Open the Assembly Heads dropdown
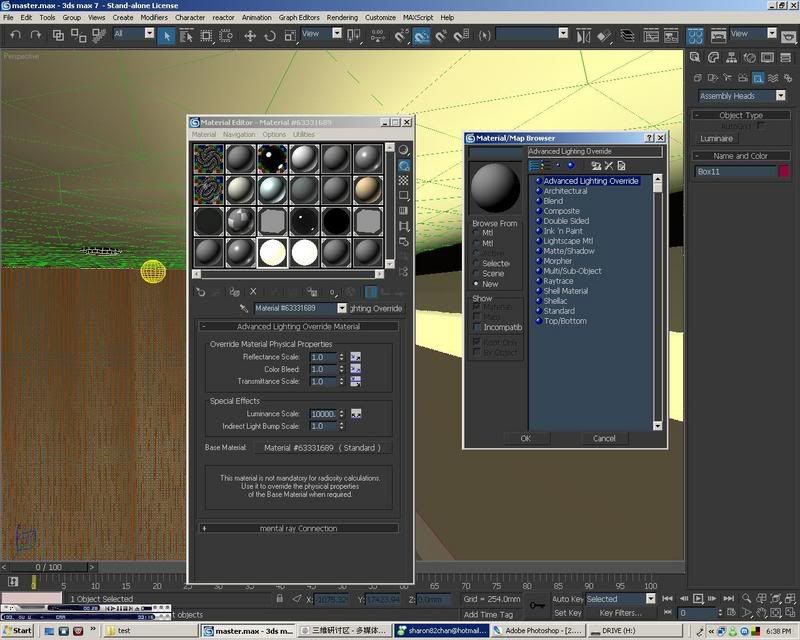This screenshot has width=800, height=640. 780,96
